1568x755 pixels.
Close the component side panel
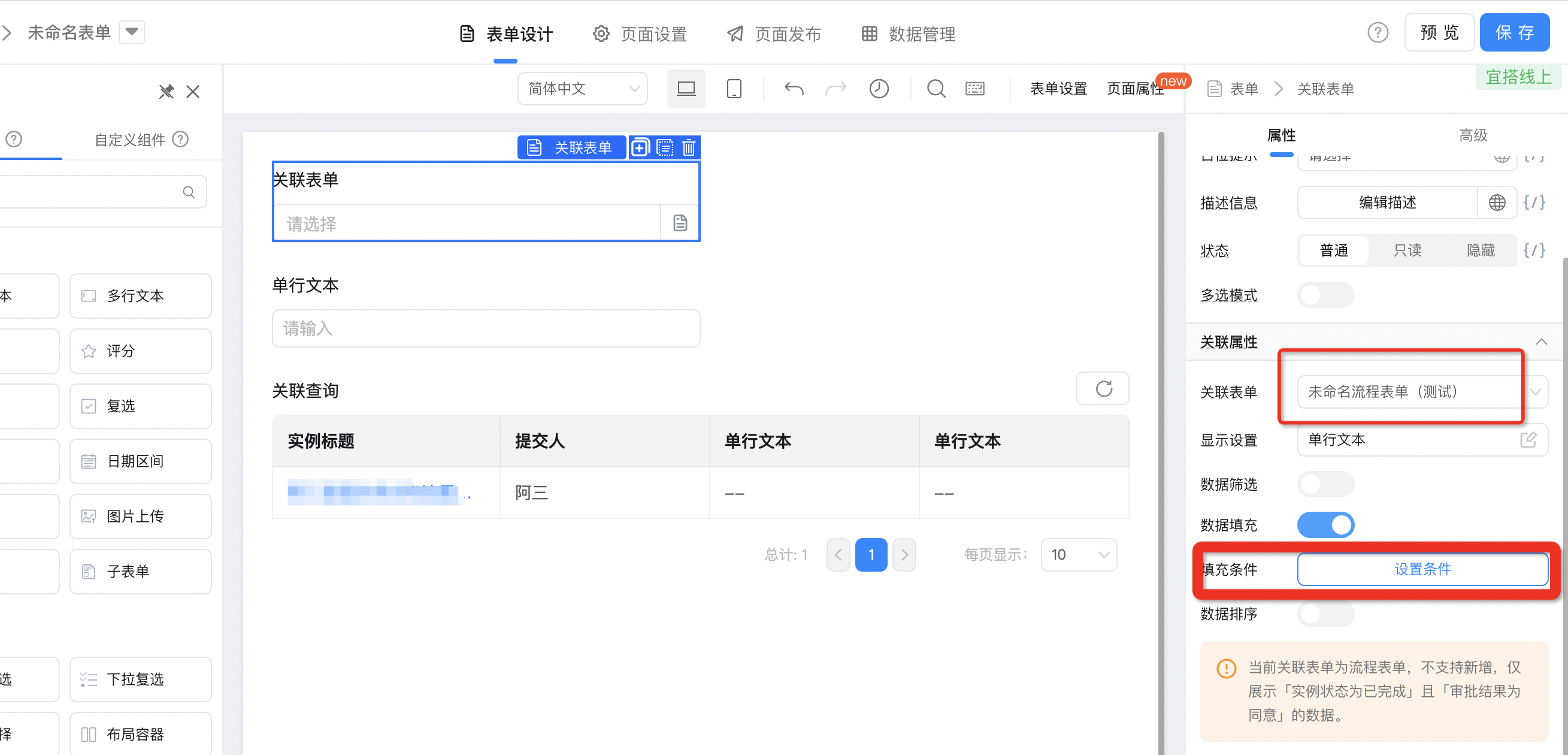coord(193,91)
